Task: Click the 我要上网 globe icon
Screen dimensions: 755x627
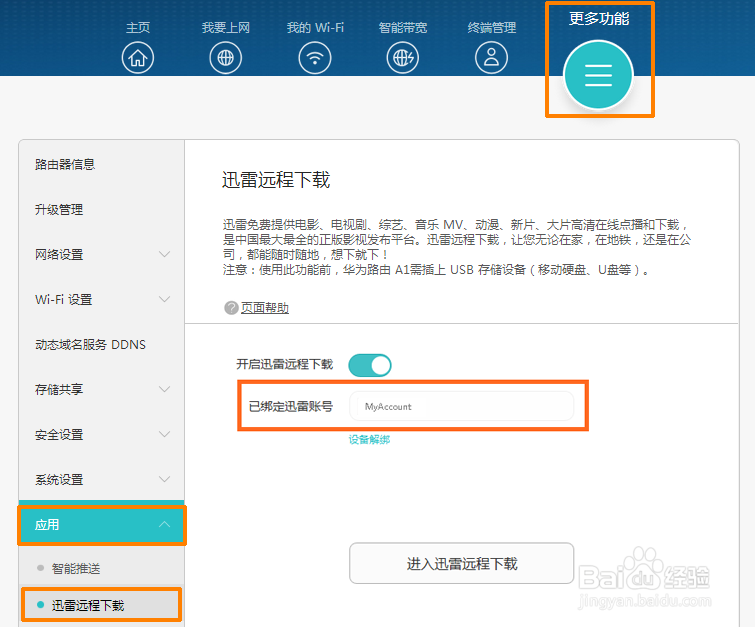Action: (x=225, y=58)
